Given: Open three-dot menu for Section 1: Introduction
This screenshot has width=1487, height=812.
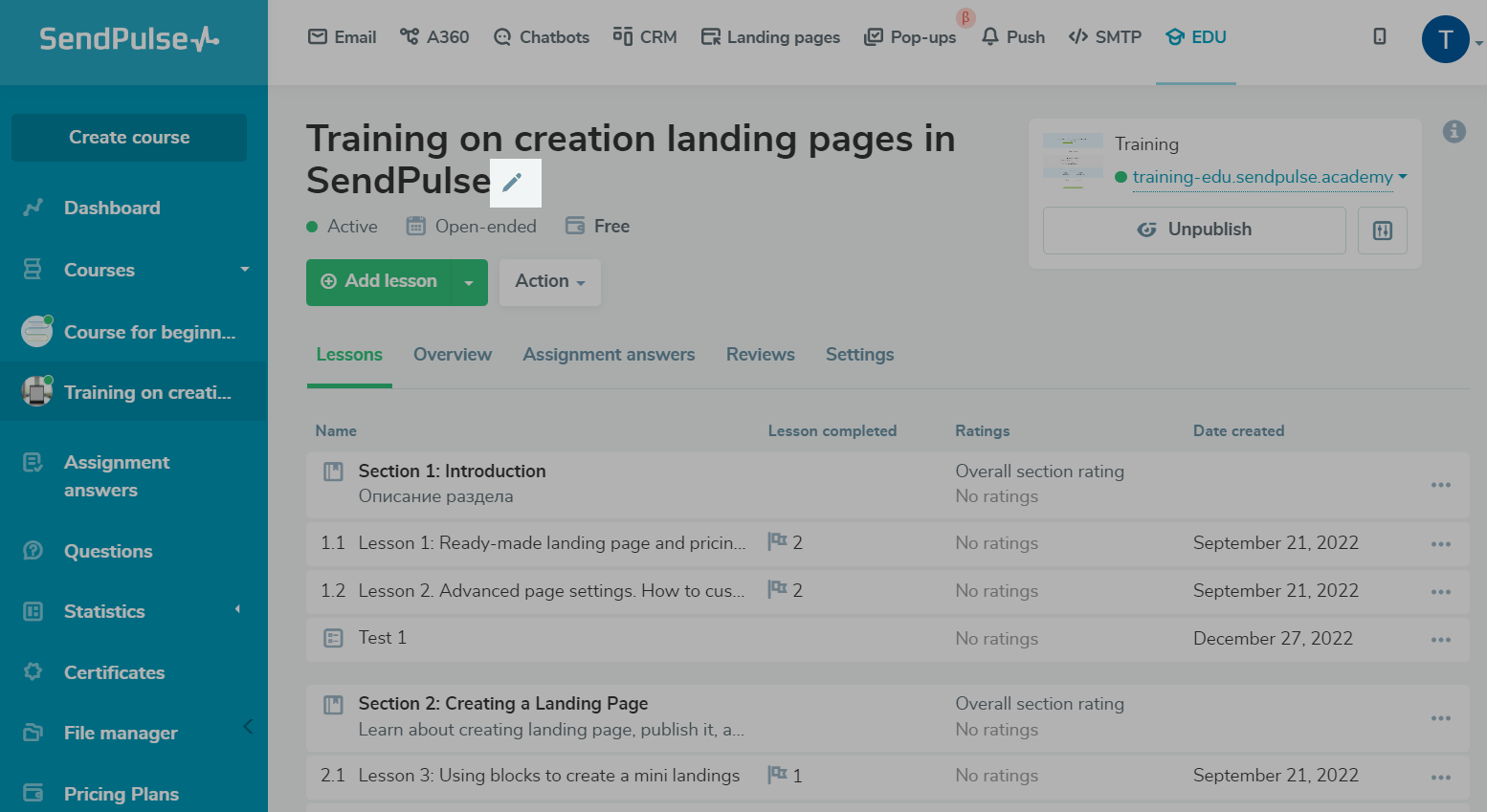Looking at the screenshot, I should pos(1440,485).
